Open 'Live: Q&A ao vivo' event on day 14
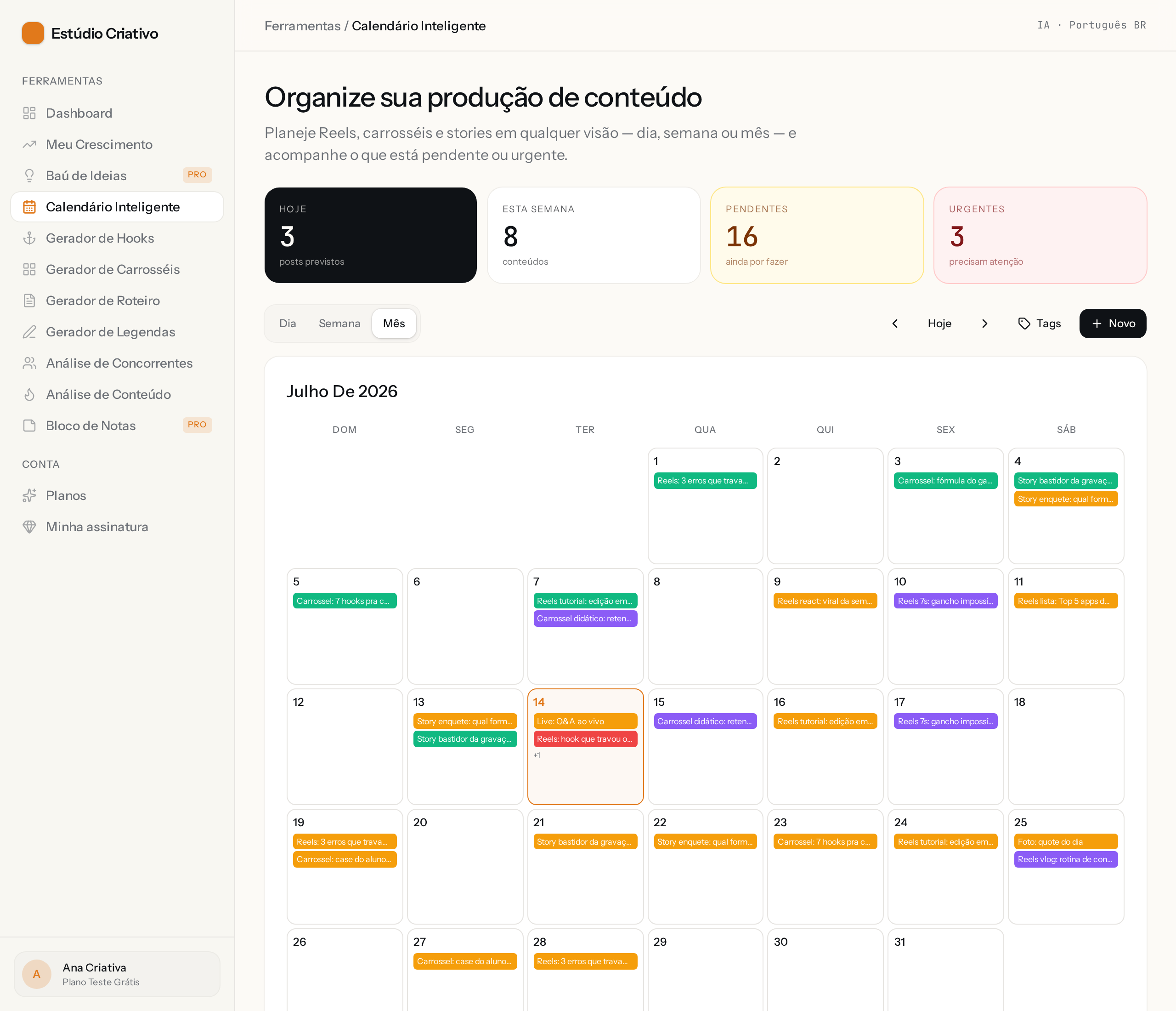 (585, 721)
